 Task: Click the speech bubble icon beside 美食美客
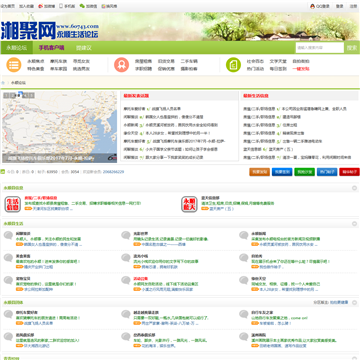8,258
